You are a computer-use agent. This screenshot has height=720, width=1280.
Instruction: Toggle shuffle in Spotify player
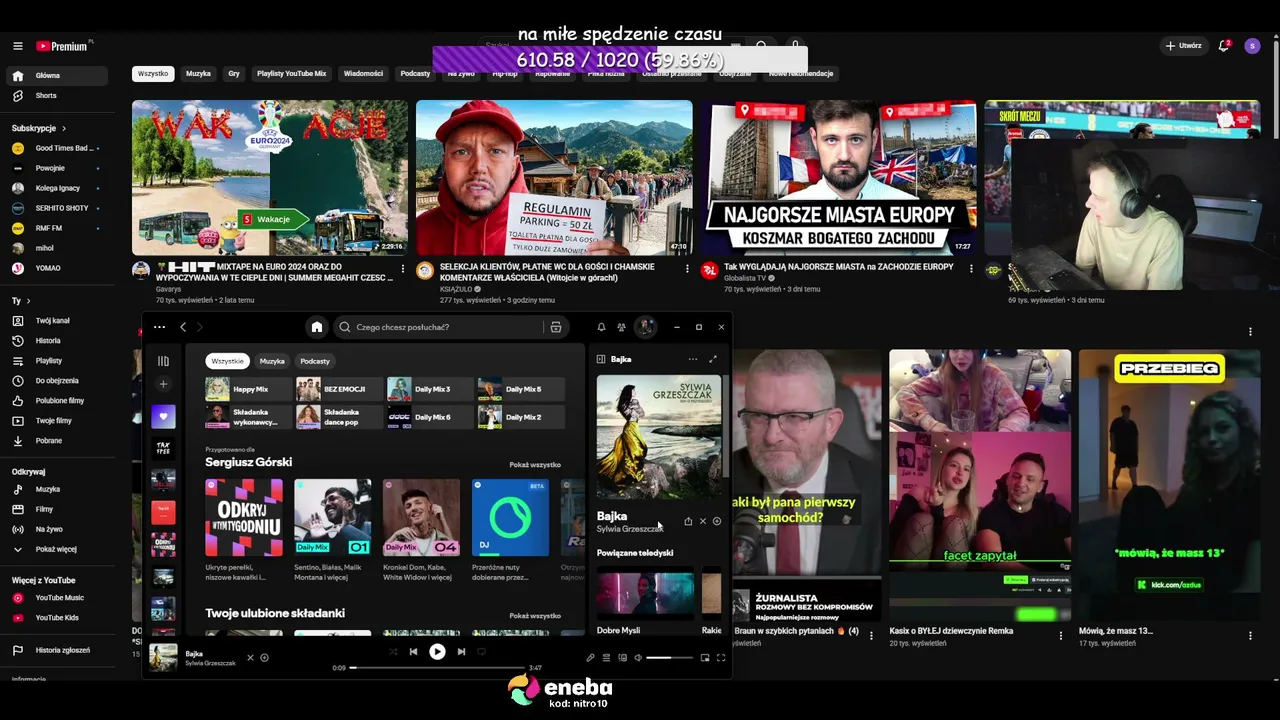click(393, 652)
